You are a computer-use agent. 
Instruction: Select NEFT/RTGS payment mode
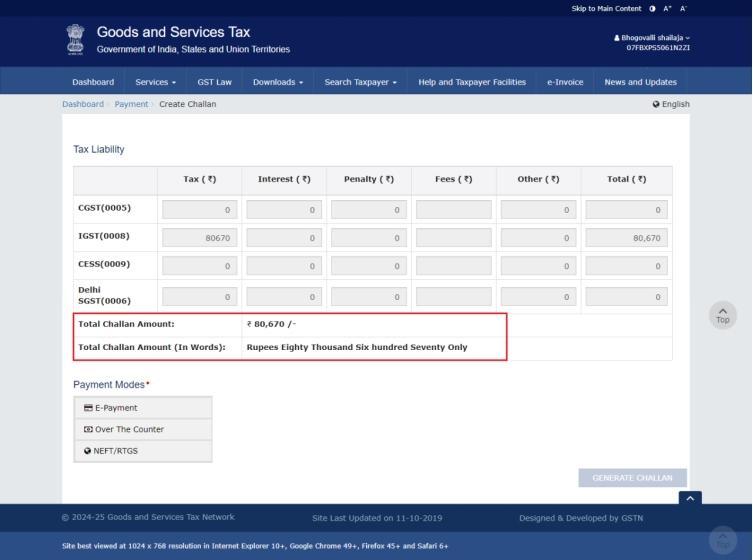click(x=143, y=451)
